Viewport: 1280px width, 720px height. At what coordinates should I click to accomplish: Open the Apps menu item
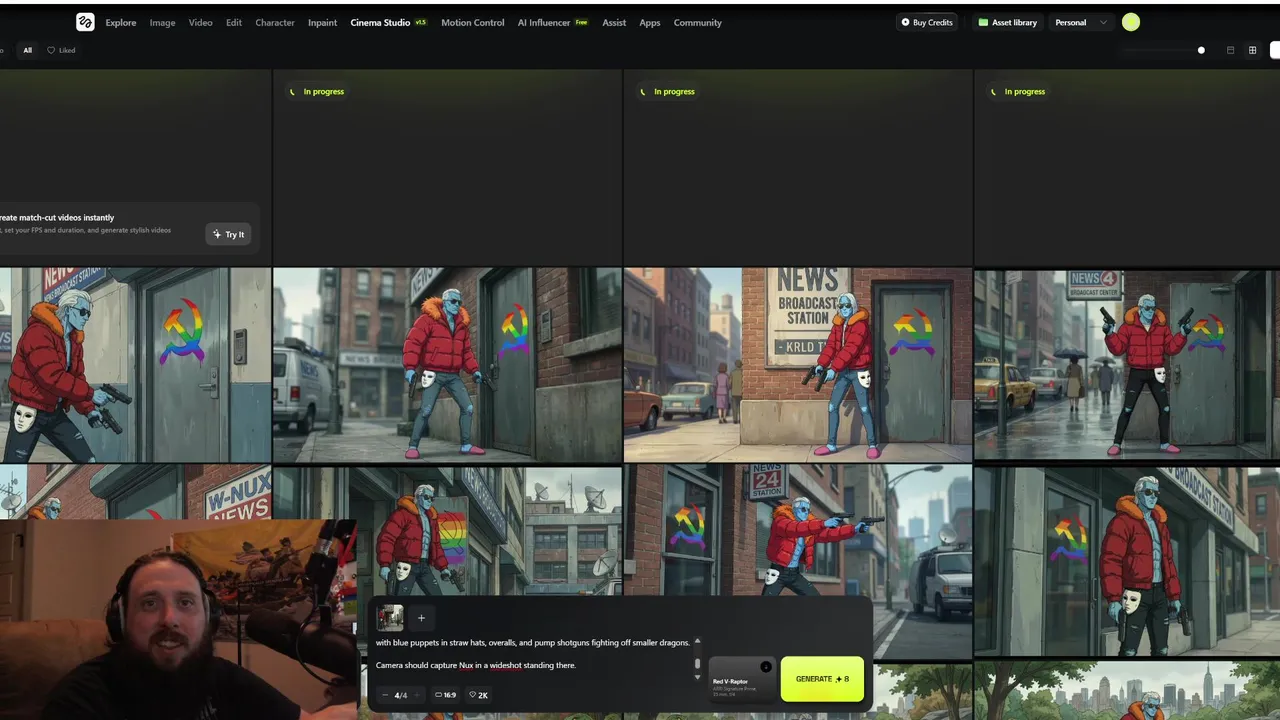point(650,22)
